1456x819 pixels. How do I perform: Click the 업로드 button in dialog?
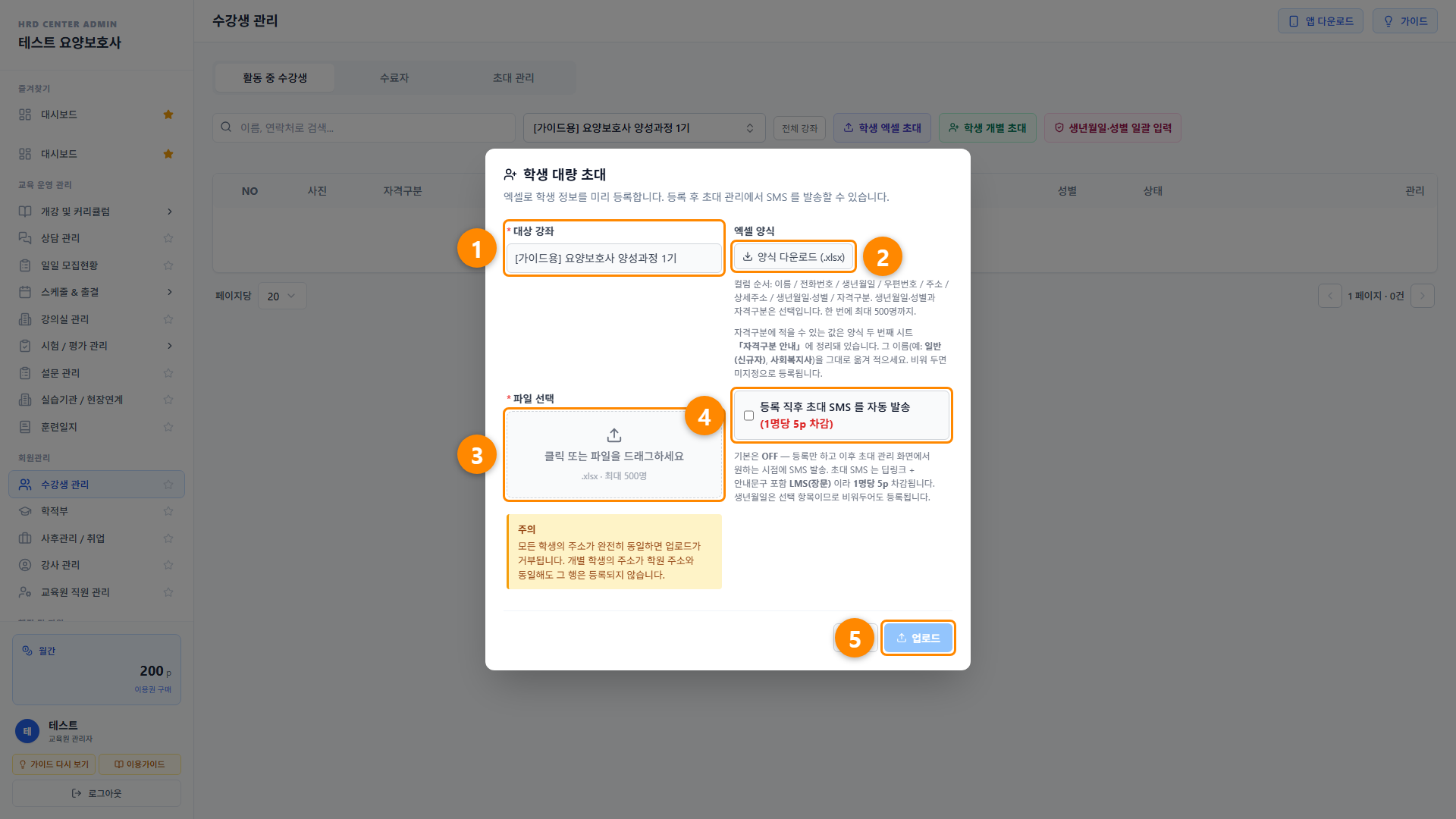coord(918,638)
